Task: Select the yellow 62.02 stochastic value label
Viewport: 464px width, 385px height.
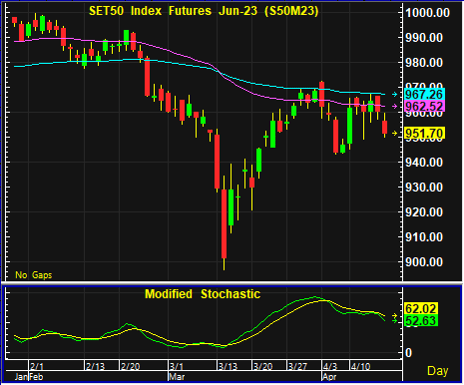Action: point(421,309)
